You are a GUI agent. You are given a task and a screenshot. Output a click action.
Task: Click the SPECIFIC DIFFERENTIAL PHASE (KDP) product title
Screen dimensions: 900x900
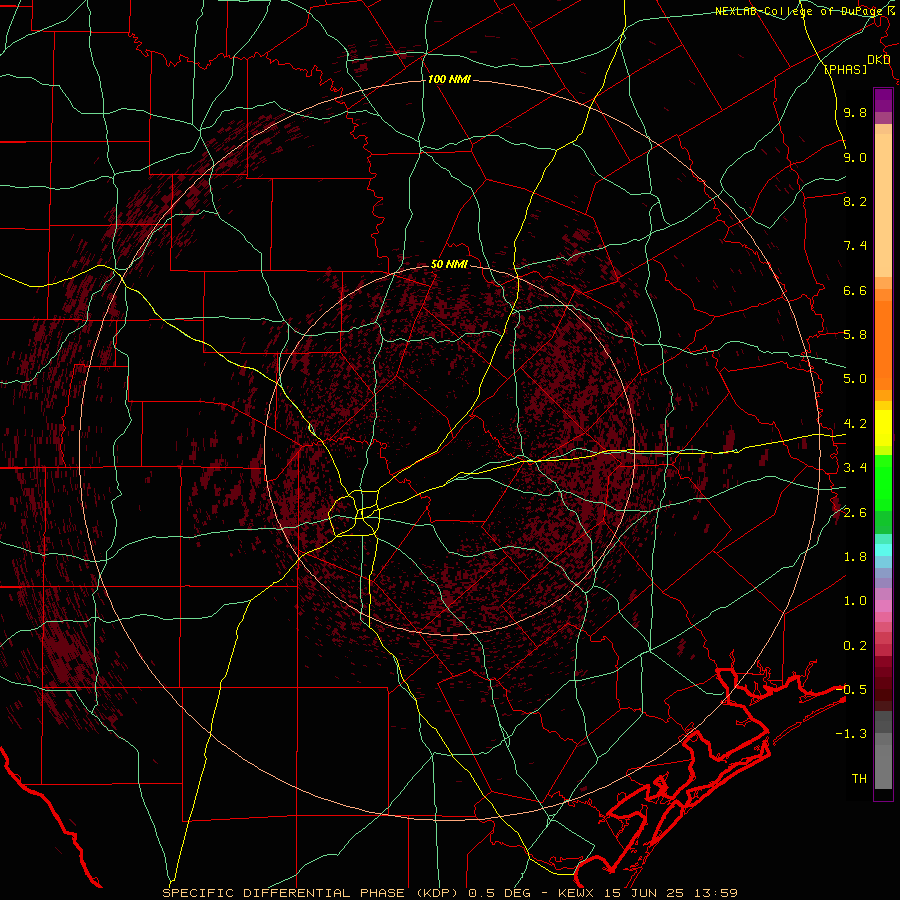tap(310, 893)
